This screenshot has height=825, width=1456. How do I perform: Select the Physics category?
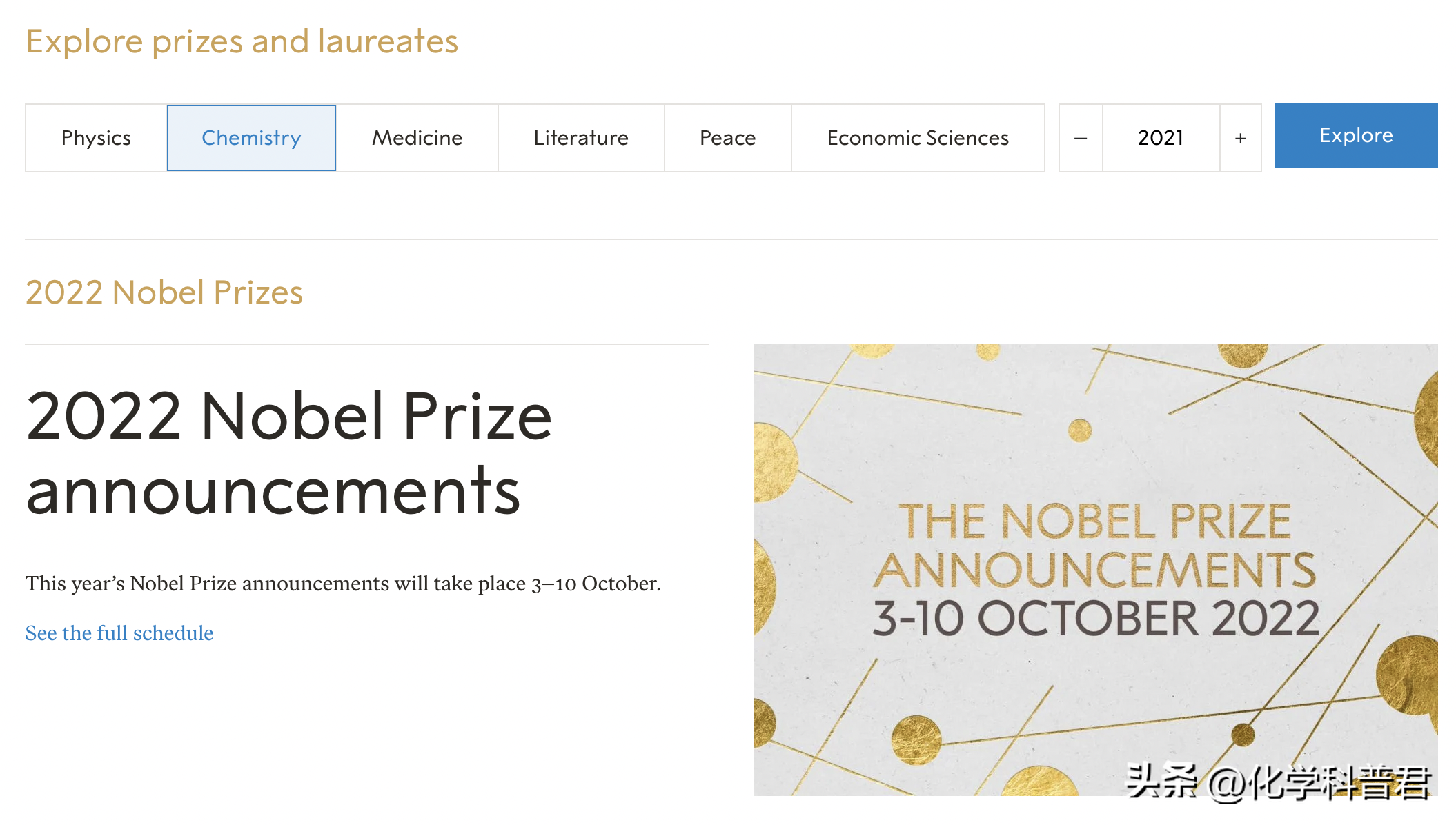tap(96, 138)
